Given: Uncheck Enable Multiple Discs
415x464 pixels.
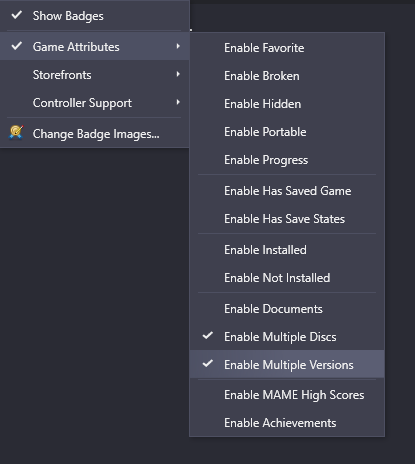Looking at the screenshot, I should click(x=208, y=335).
